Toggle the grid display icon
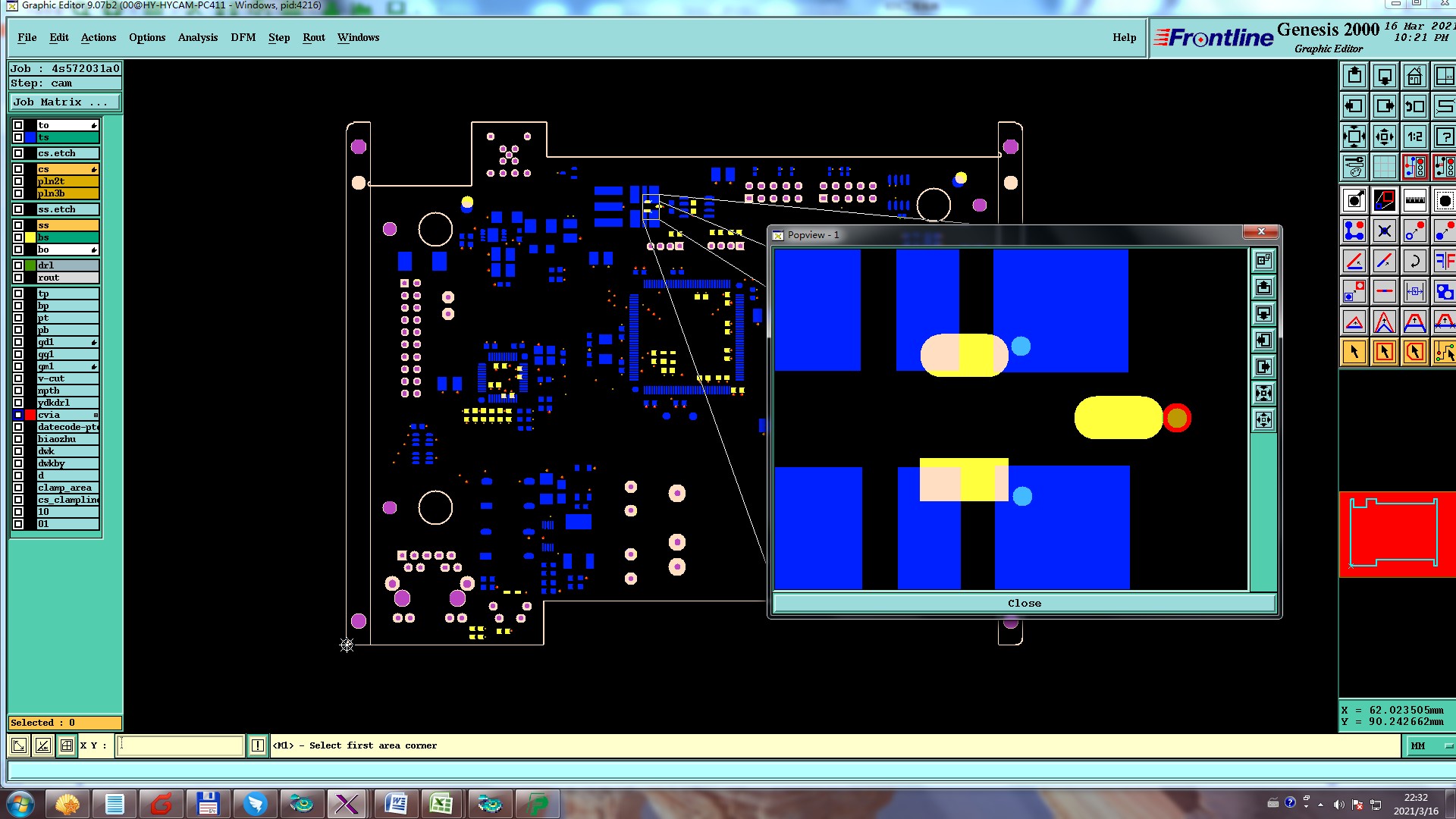1456x819 pixels. pos(1384,168)
